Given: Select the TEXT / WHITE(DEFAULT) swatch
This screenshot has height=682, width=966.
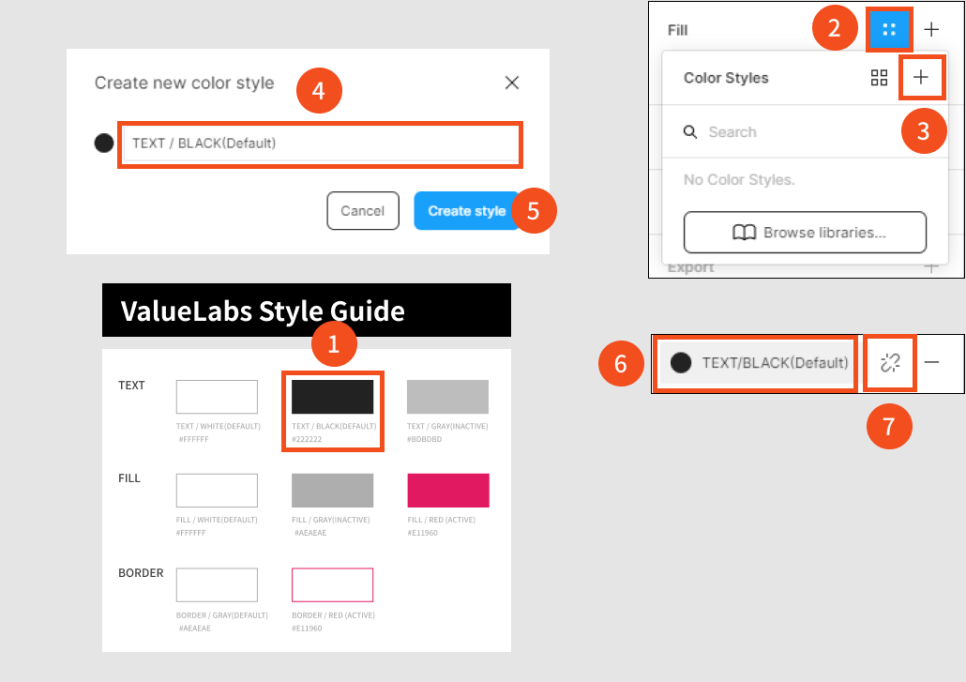Looking at the screenshot, I should coord(217,397).
